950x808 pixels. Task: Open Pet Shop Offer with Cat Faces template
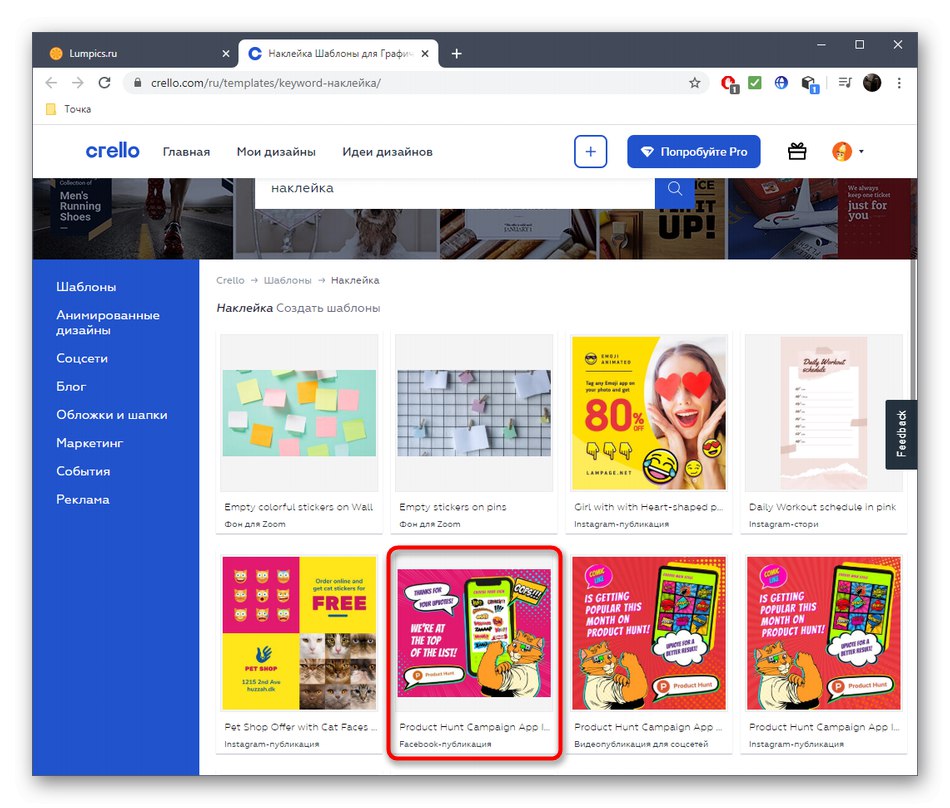299,633
